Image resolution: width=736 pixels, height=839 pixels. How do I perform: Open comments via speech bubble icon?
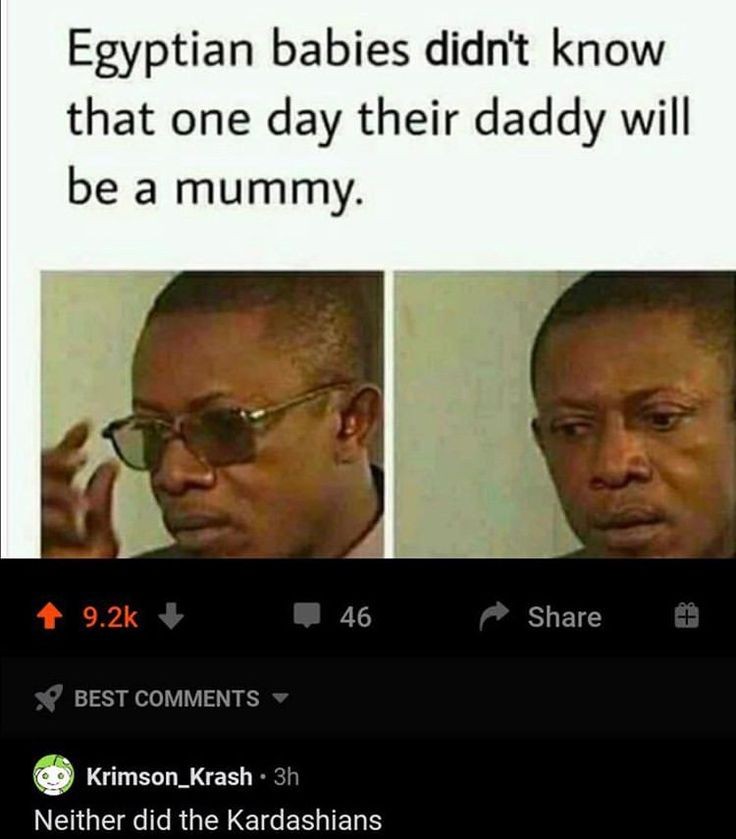307,615
